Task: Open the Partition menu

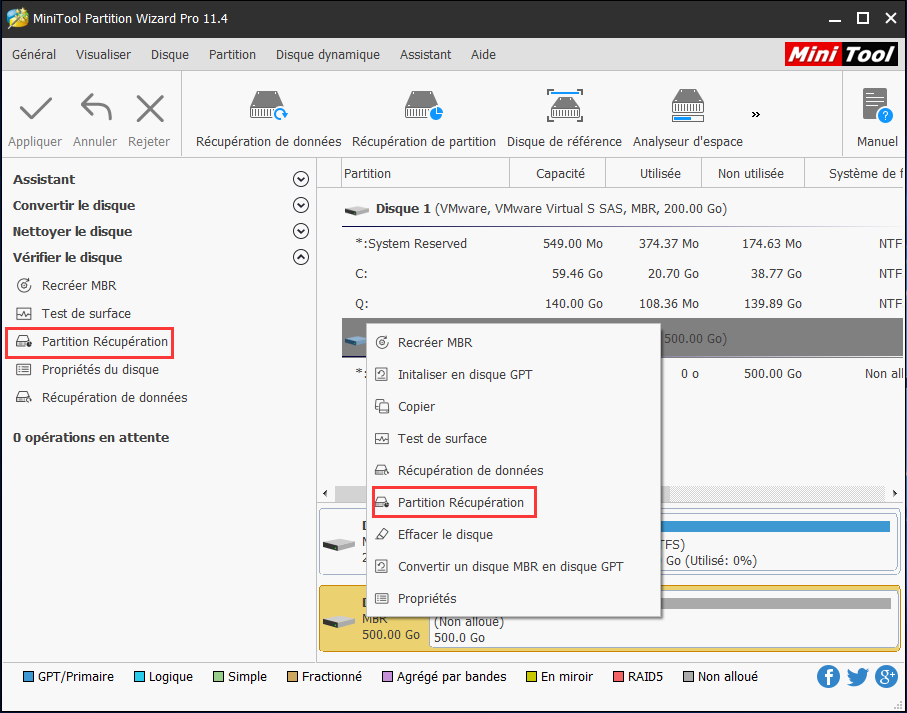Action: (232, 54)
